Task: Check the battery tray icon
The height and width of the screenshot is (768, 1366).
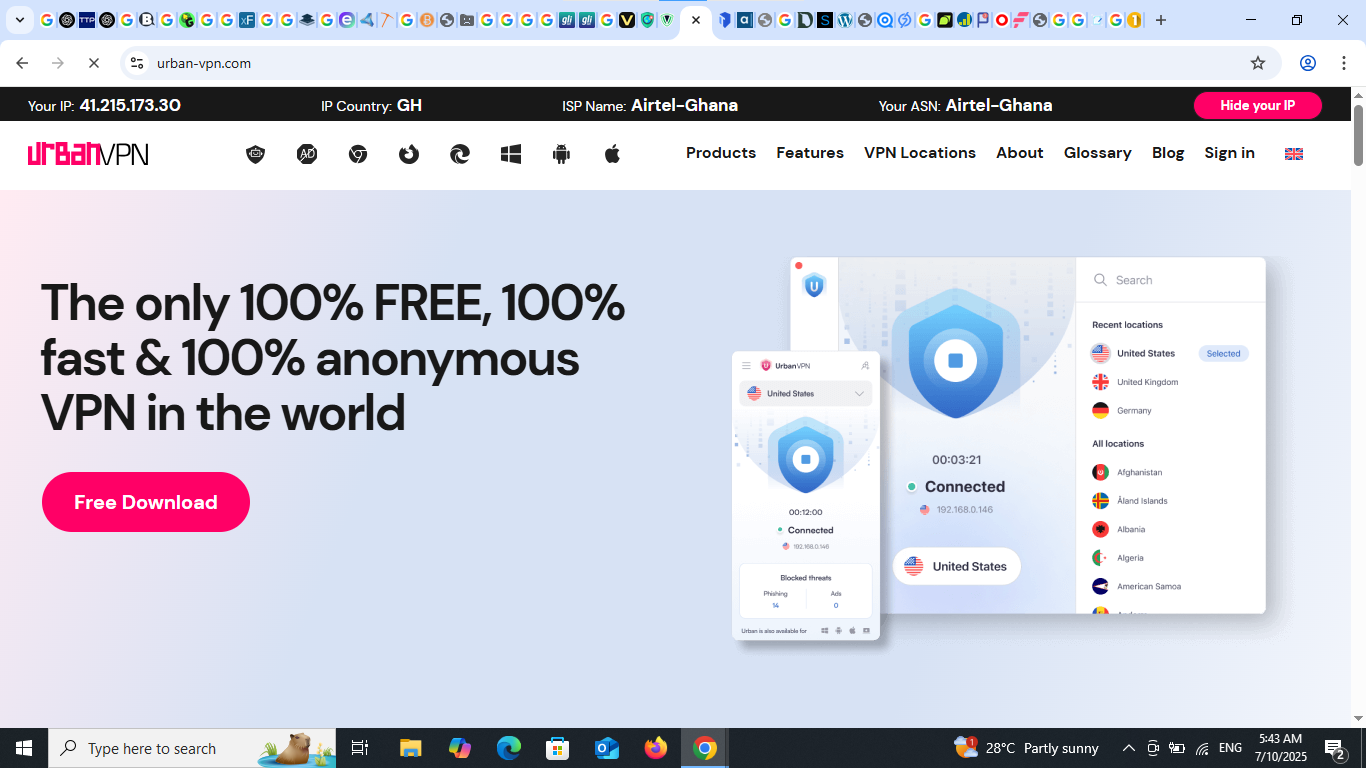Action: point(1177,748)
